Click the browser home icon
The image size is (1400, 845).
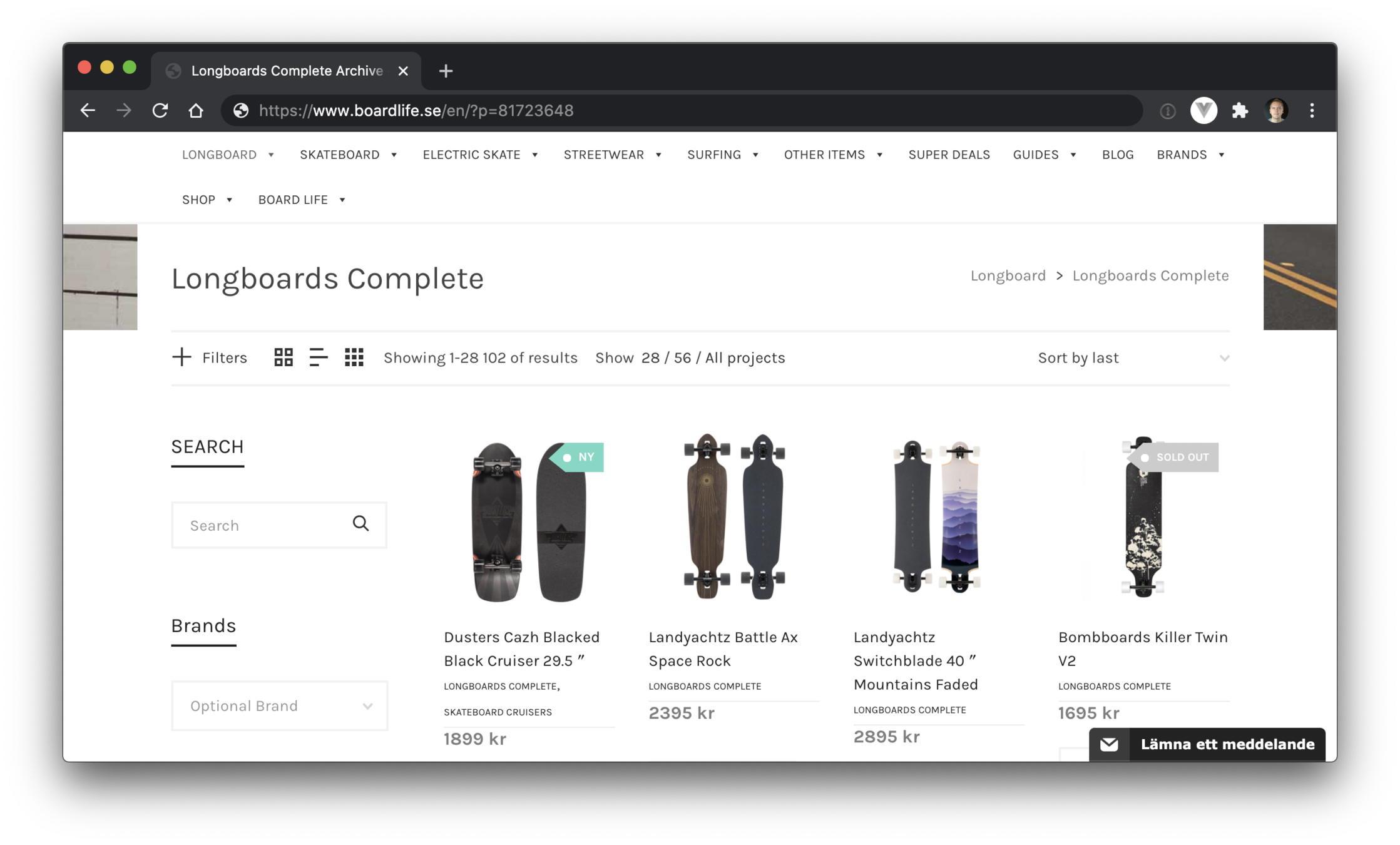pyautogui.click(x=196, y=111)
